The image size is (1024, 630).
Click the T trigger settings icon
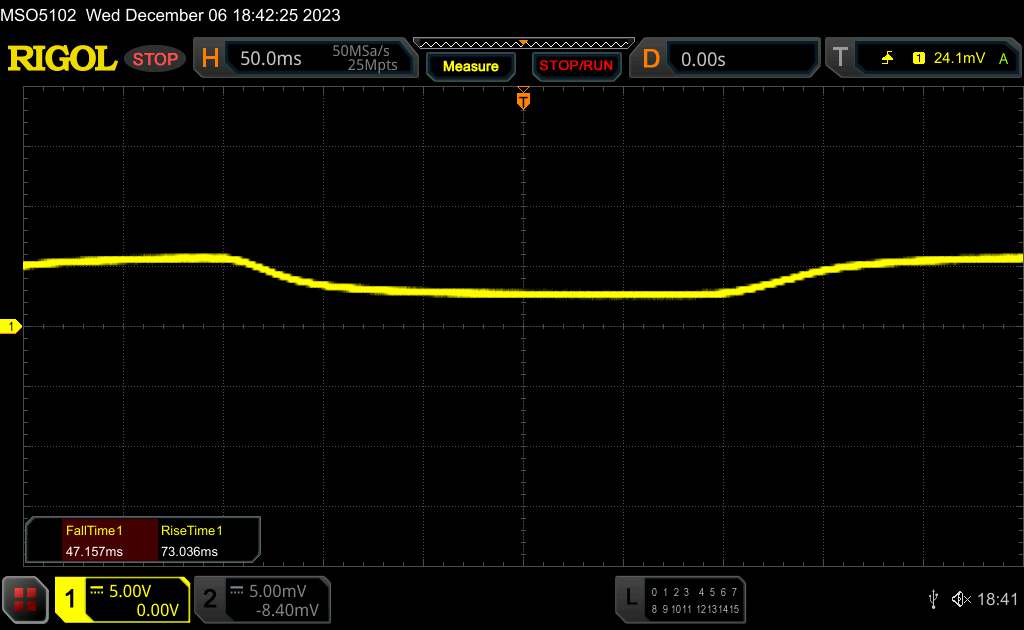840,59
